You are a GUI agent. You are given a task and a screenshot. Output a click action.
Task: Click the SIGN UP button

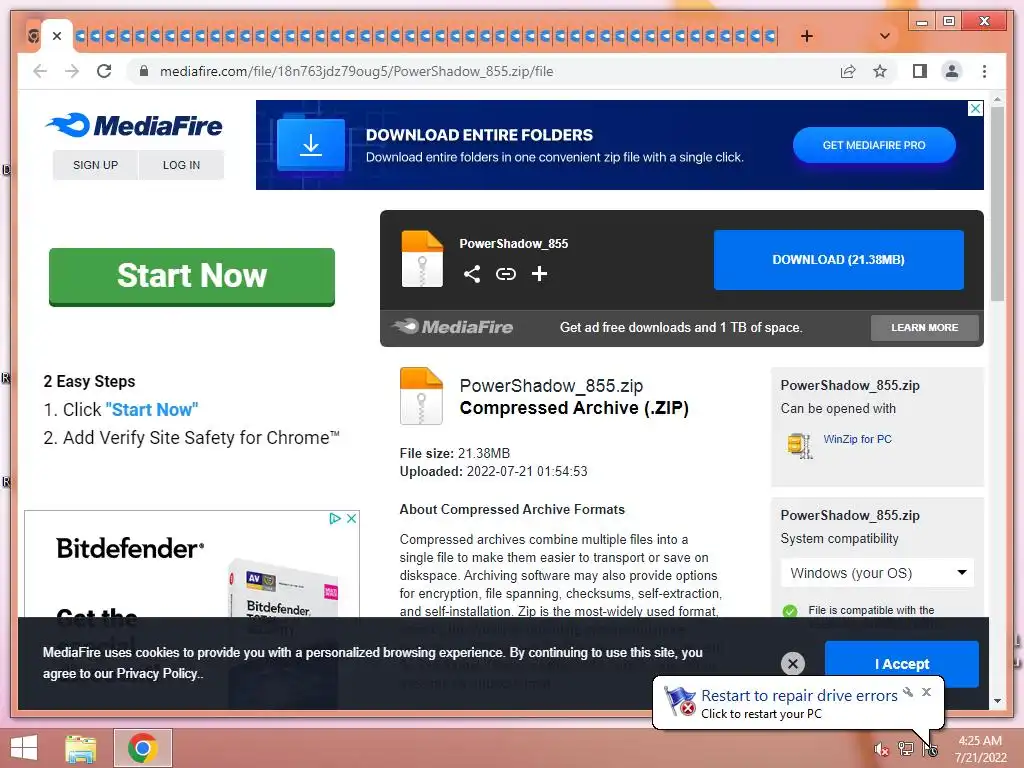[95, 165]
